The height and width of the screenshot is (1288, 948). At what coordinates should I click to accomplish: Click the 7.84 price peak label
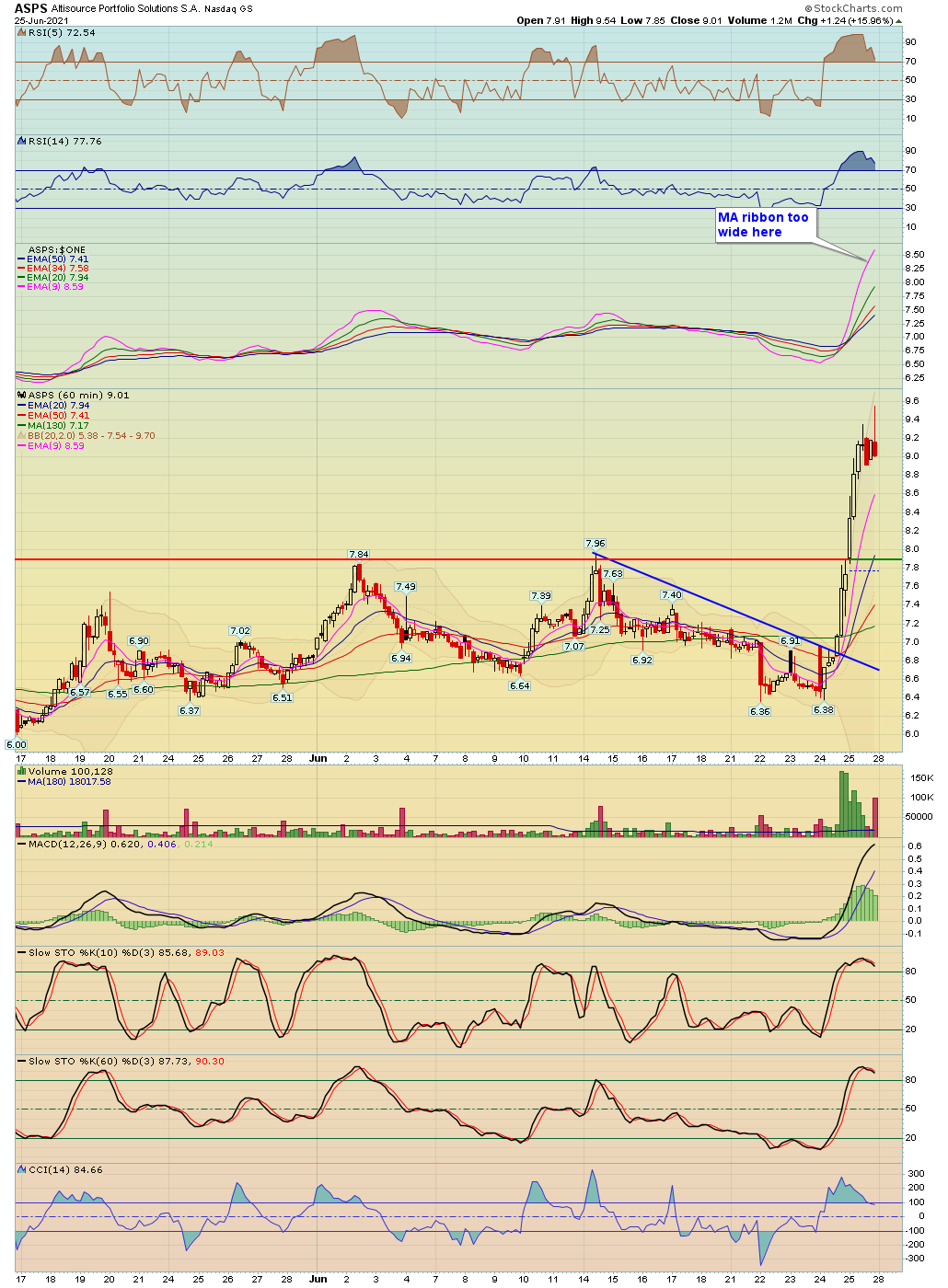358,554
